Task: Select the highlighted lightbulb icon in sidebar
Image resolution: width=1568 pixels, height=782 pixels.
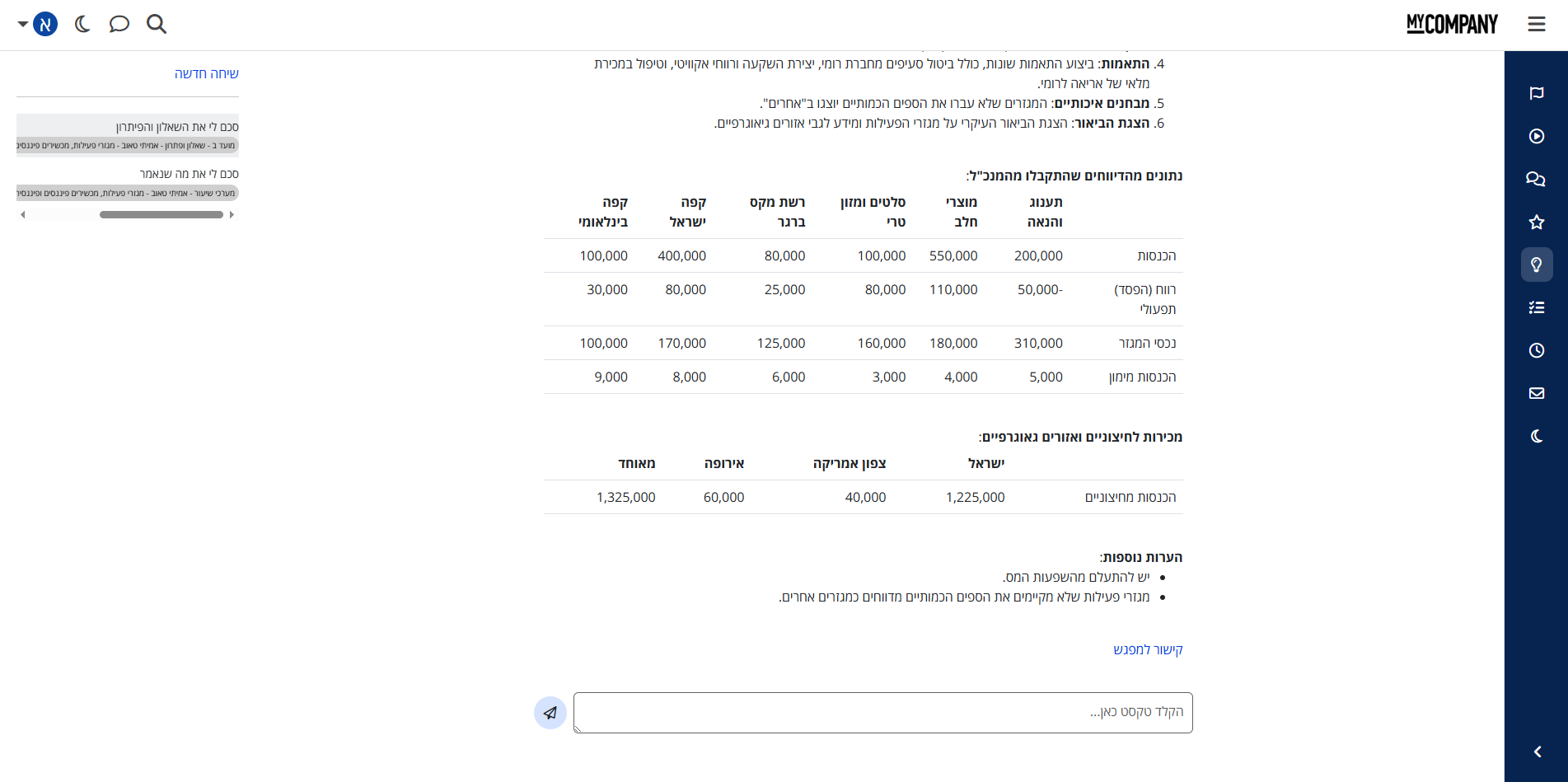Action: 1536,265
